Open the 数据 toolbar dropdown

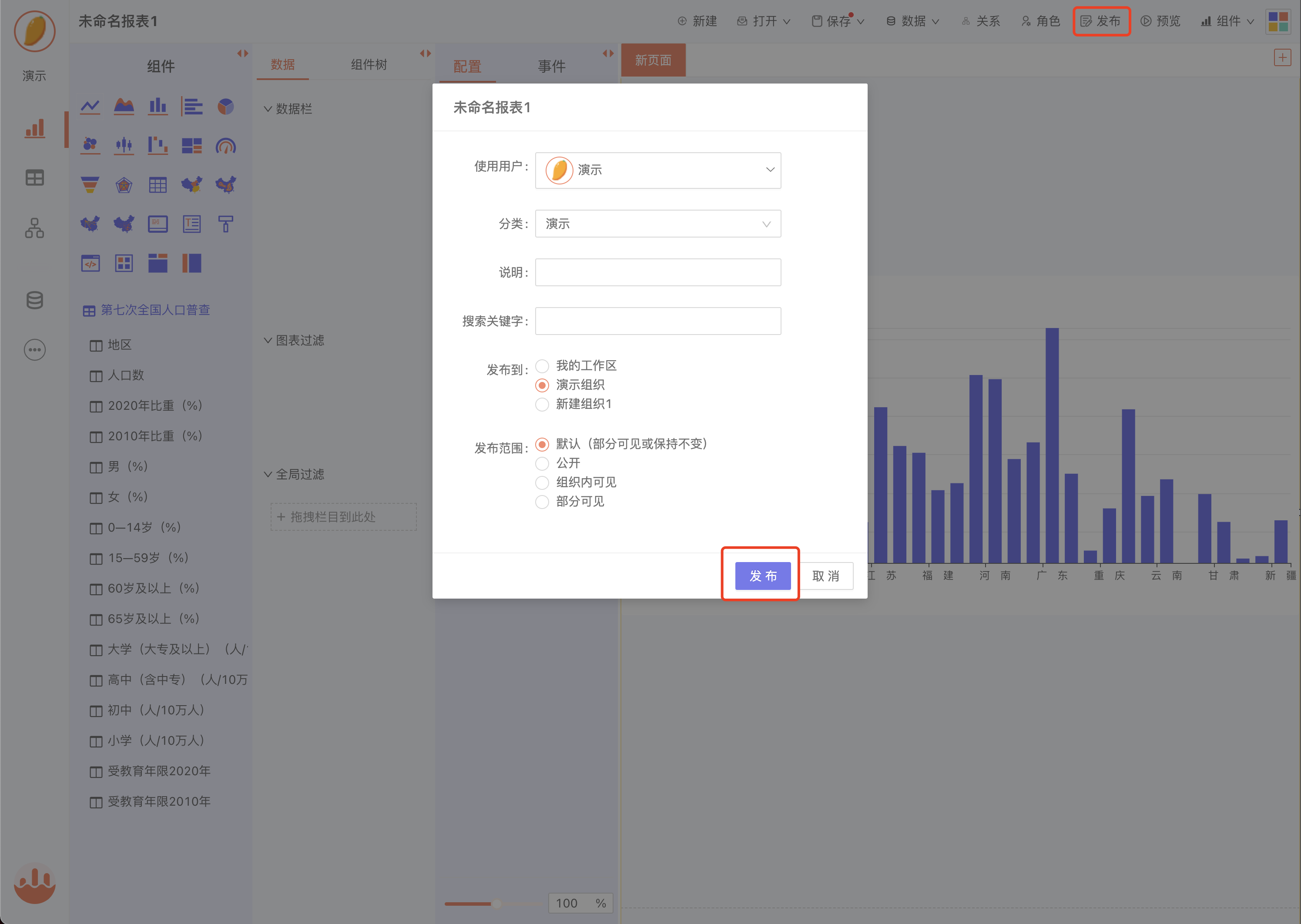tap(912, 21)
